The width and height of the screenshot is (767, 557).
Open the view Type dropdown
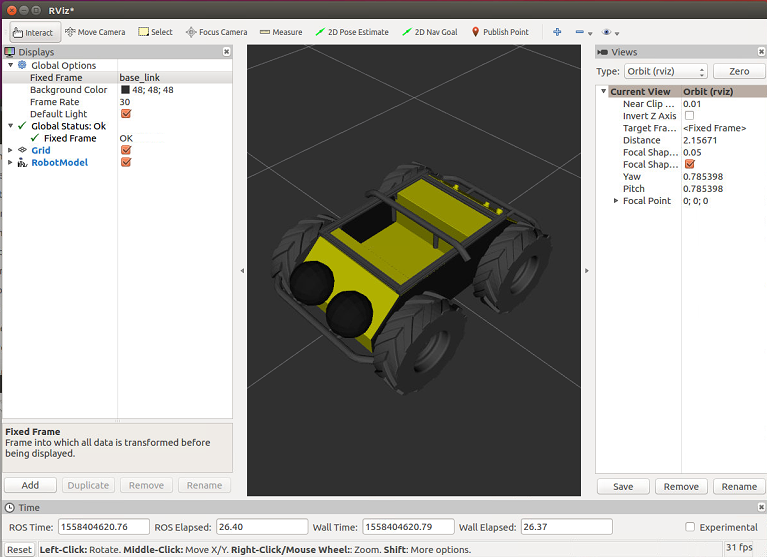[666, 72]
